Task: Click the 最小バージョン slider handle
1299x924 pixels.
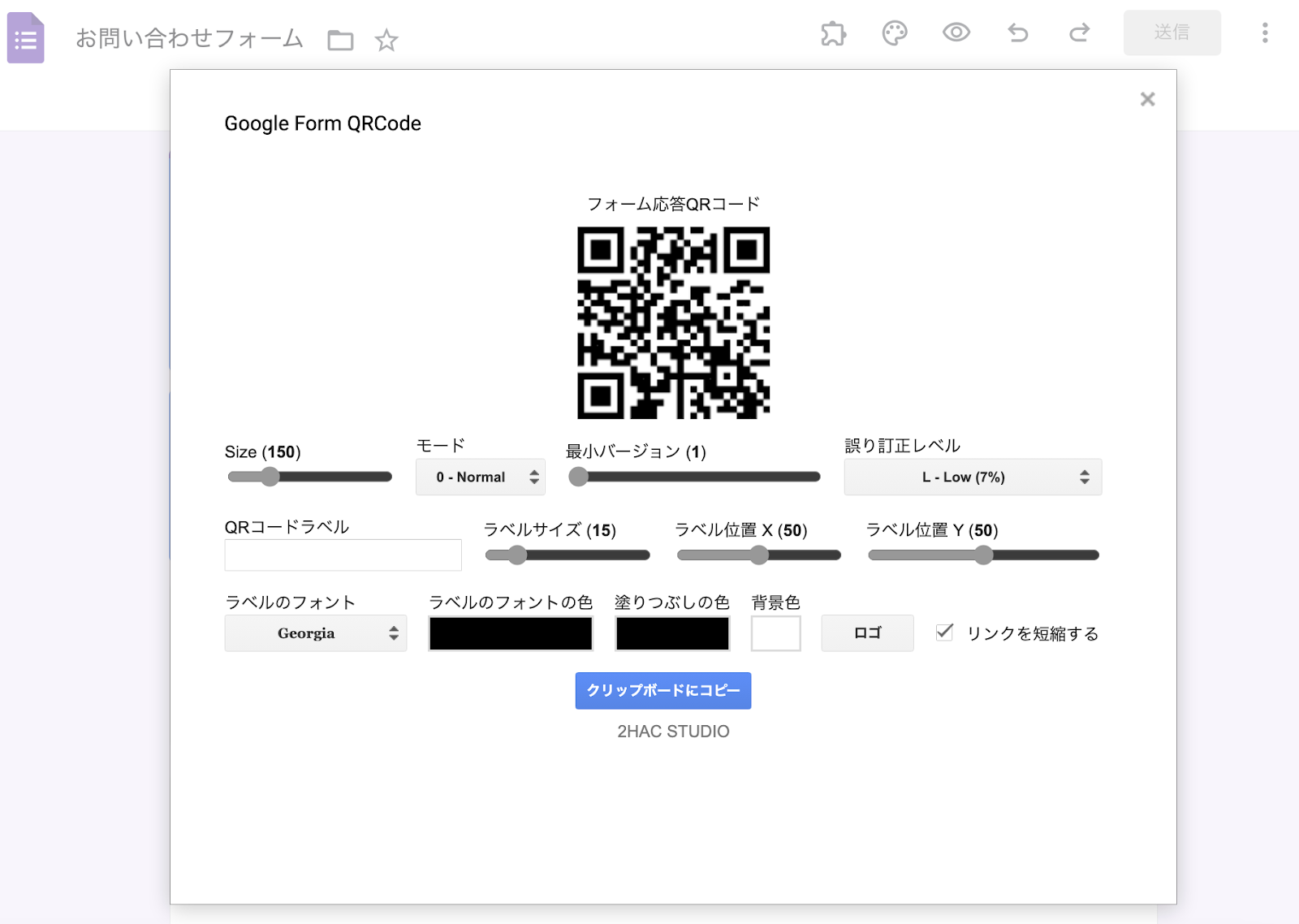Action: (578, 477)
